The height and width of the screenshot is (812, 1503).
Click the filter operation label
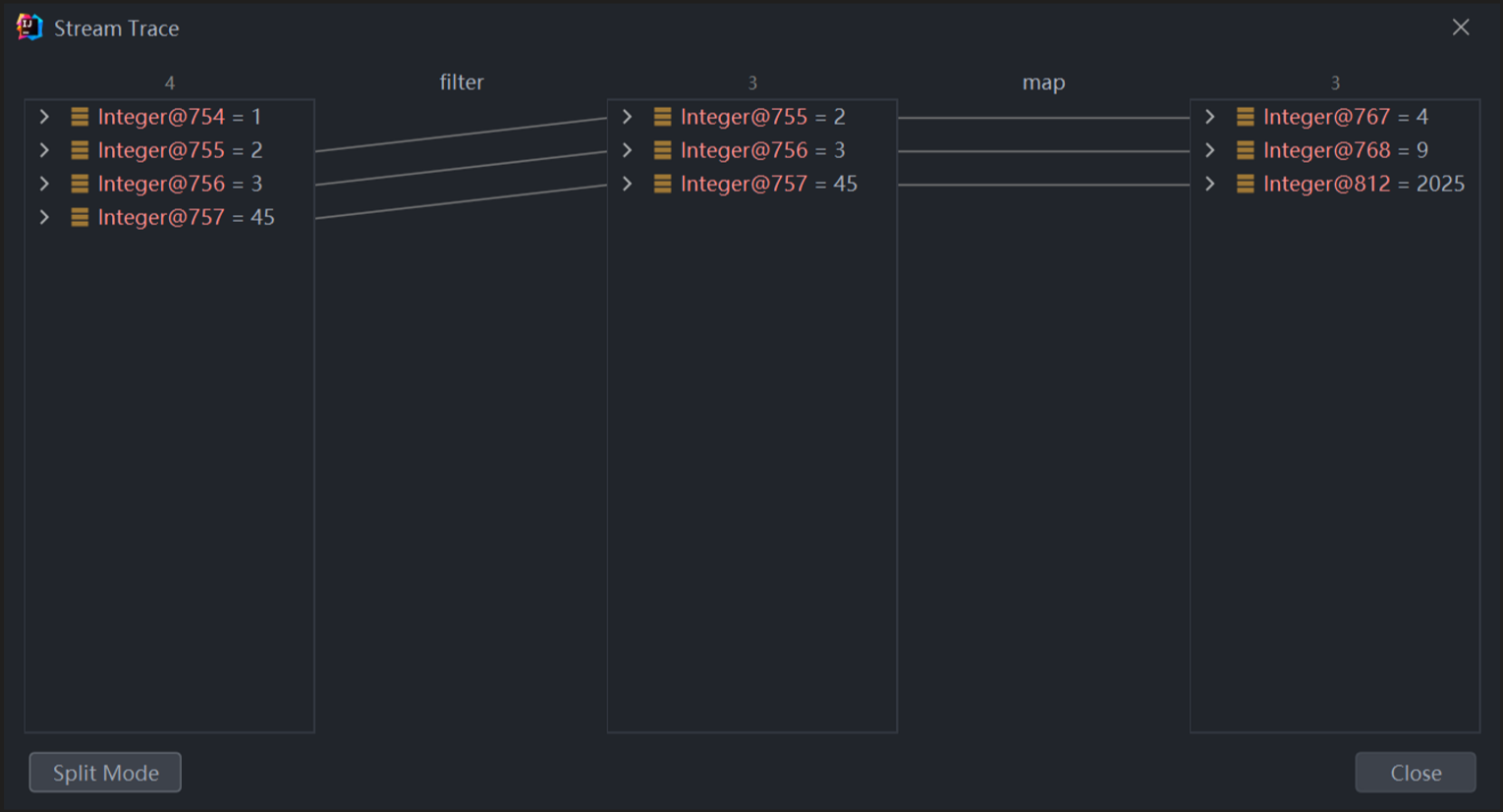point(461,82)
